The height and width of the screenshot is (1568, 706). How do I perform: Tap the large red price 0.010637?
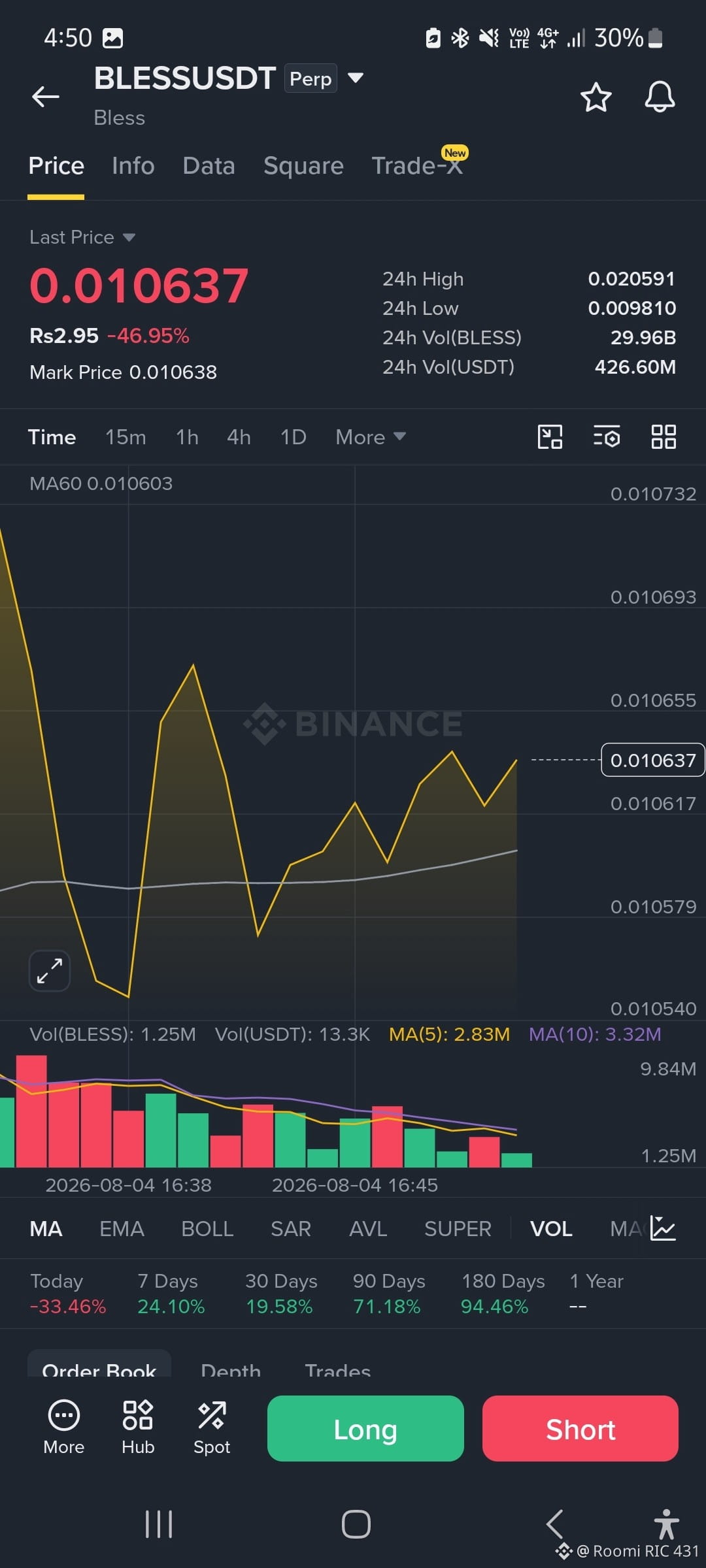point(139,286)
